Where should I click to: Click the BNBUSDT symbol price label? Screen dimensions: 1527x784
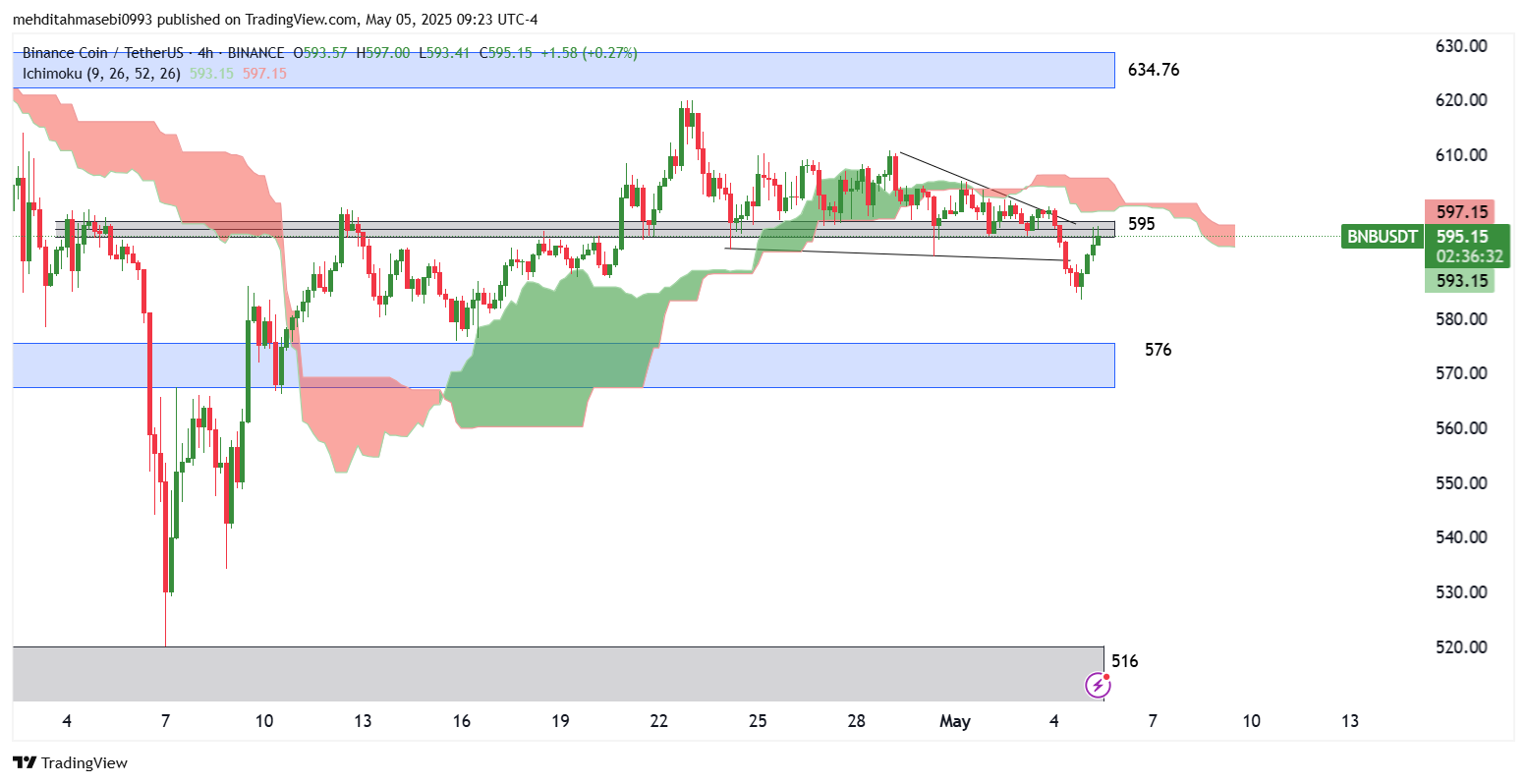(1383, 237)
